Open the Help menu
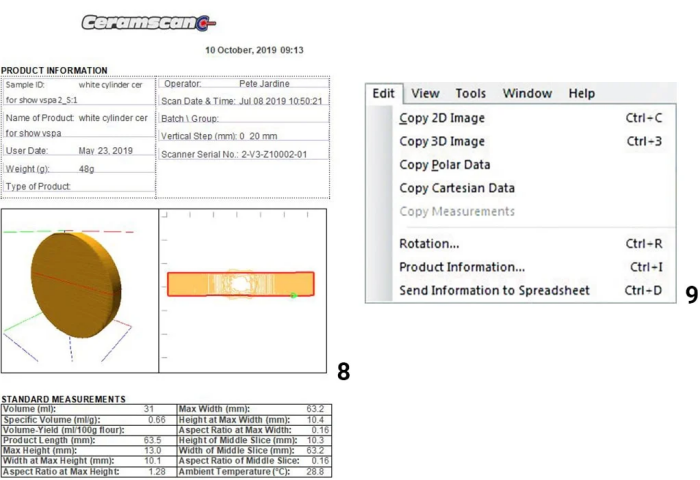Screen dimensions: 700x480 pos(581,93)
